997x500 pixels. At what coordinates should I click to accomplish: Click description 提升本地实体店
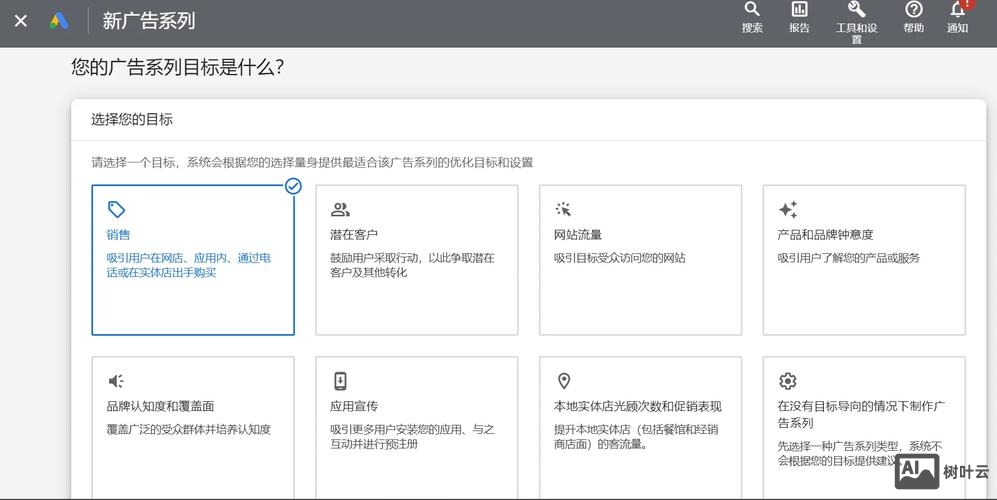636,437
